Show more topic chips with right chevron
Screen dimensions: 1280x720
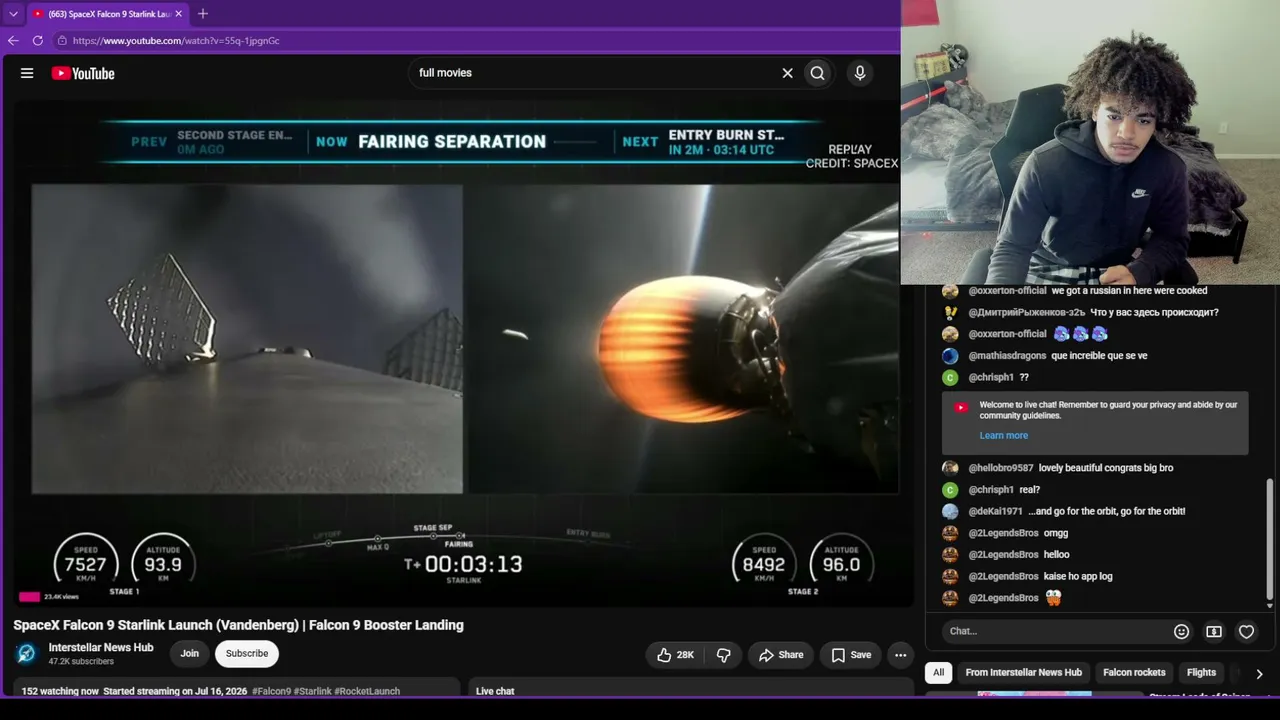click(x=1259, y=674)
